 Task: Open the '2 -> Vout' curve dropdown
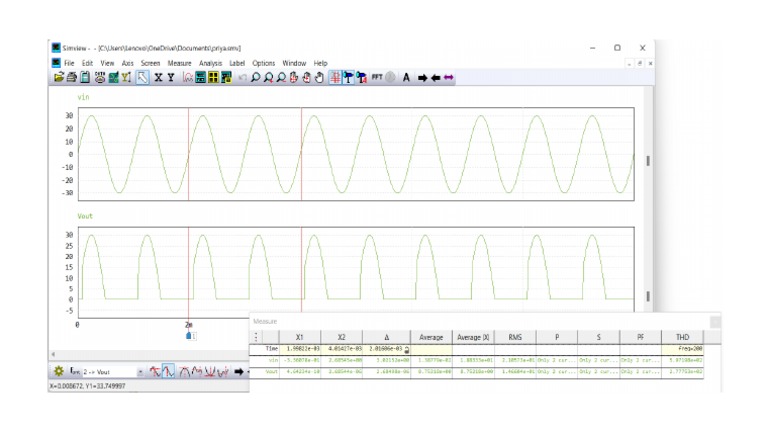coord(139,372)
